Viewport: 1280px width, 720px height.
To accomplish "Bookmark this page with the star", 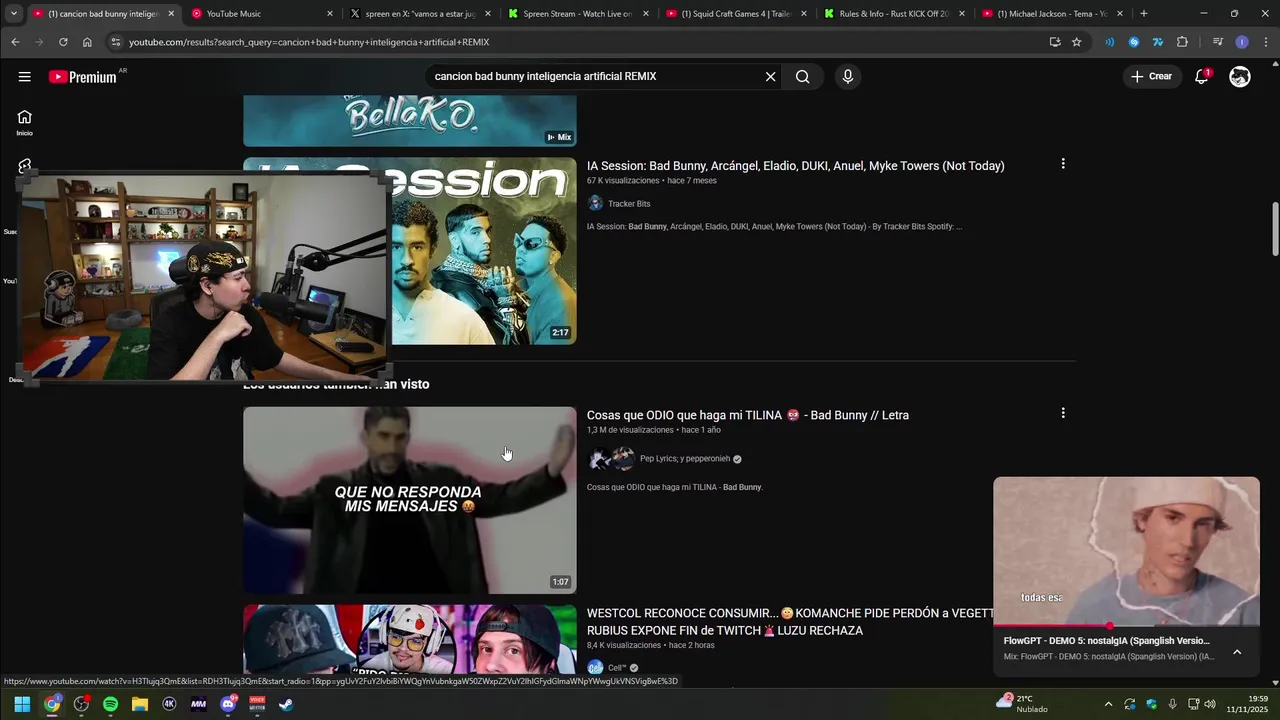I will coord(1077,42).
